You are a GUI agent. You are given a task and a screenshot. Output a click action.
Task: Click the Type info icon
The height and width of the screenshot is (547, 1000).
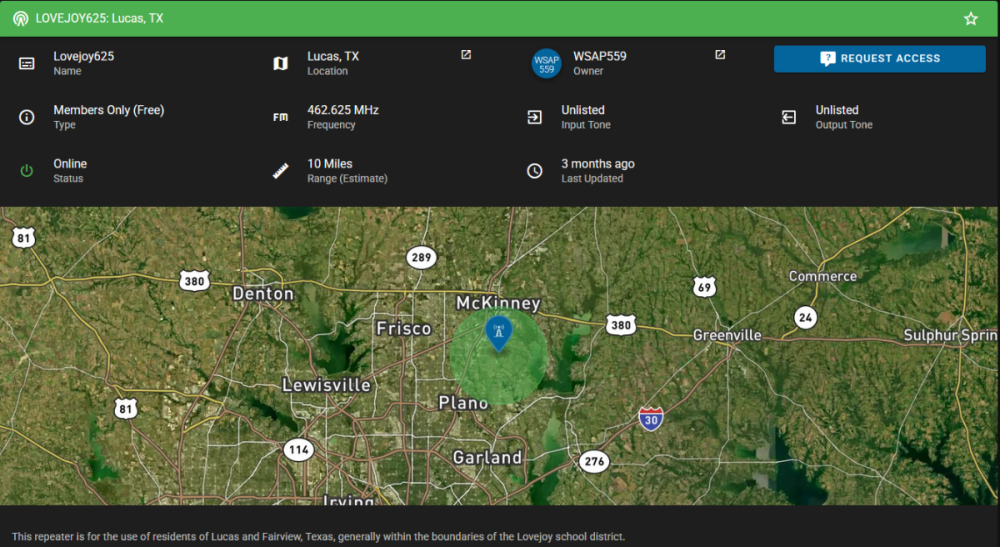(x=27, y=117)
